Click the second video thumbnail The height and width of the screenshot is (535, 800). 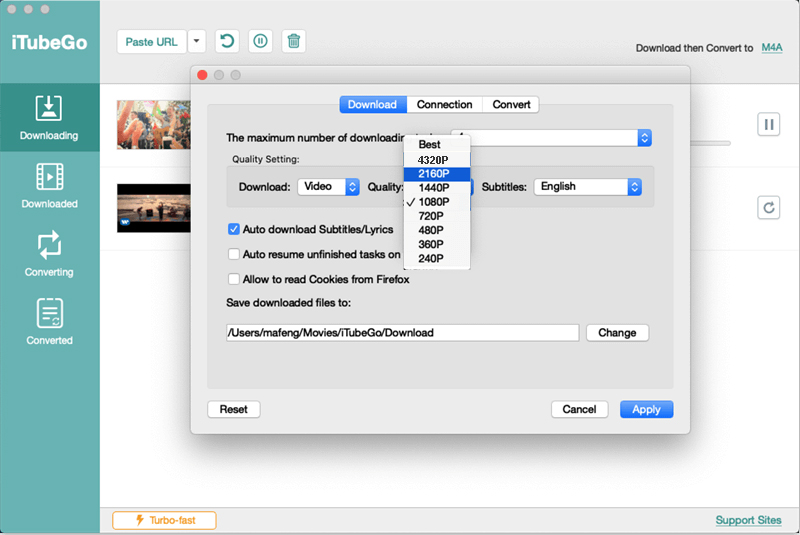coord(154,208)
